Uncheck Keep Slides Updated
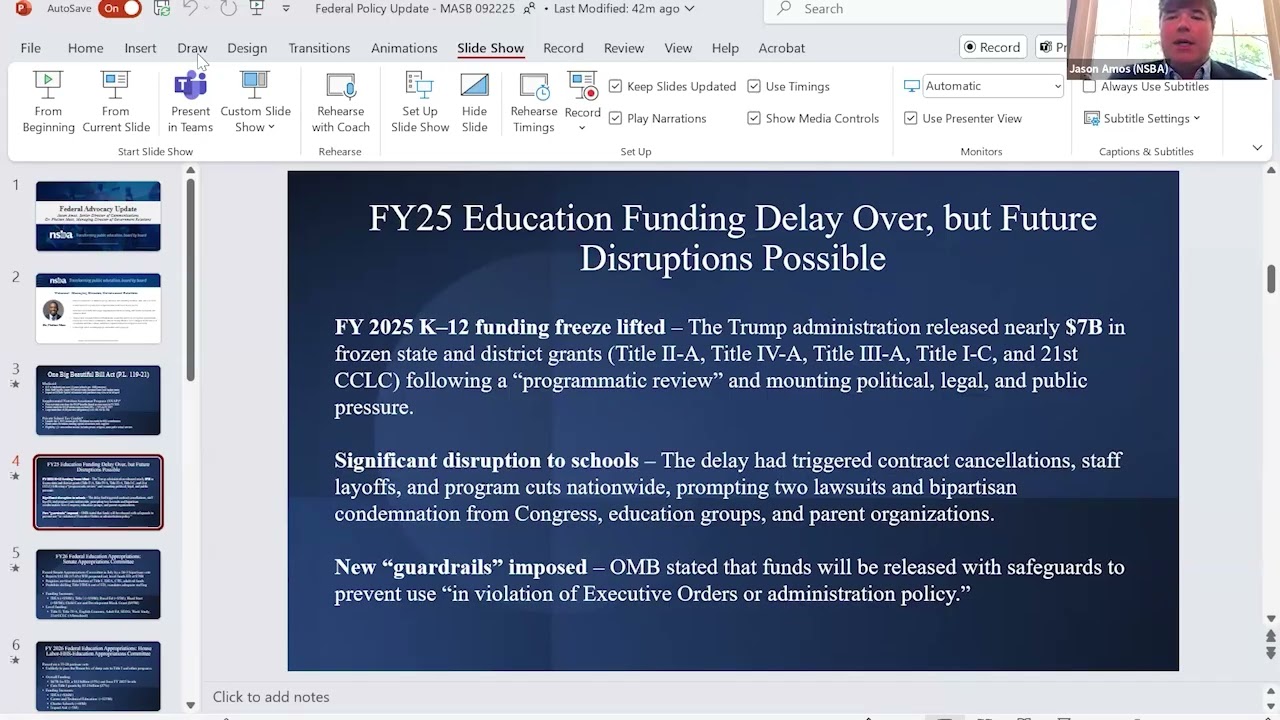 click(x=615, y=87)
